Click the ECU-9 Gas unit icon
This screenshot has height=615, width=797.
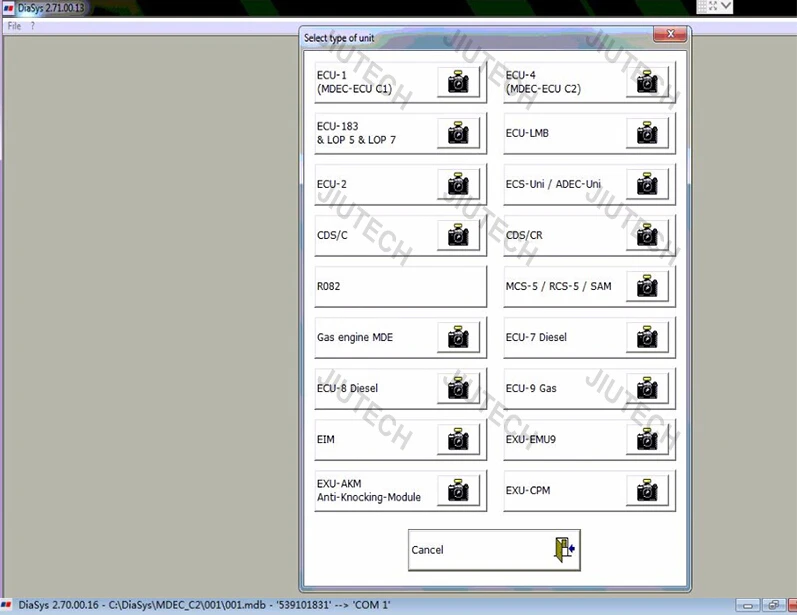[x=647, y=389]
